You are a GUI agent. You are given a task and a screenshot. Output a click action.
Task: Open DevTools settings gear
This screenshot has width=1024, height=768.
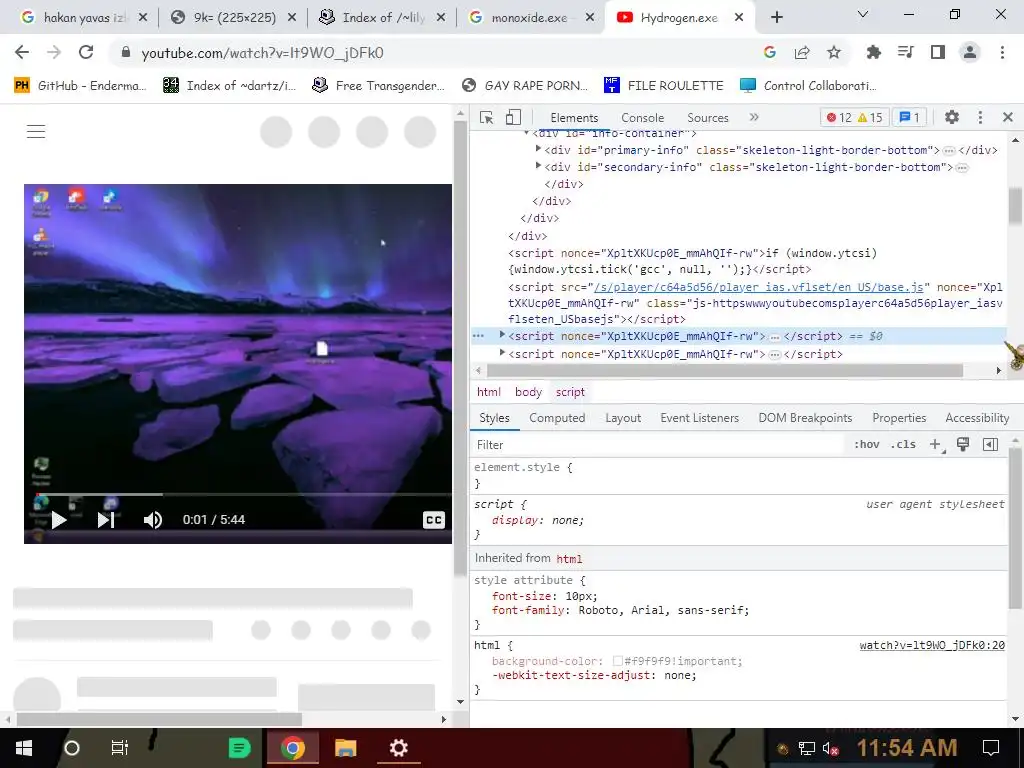[952, 118]
